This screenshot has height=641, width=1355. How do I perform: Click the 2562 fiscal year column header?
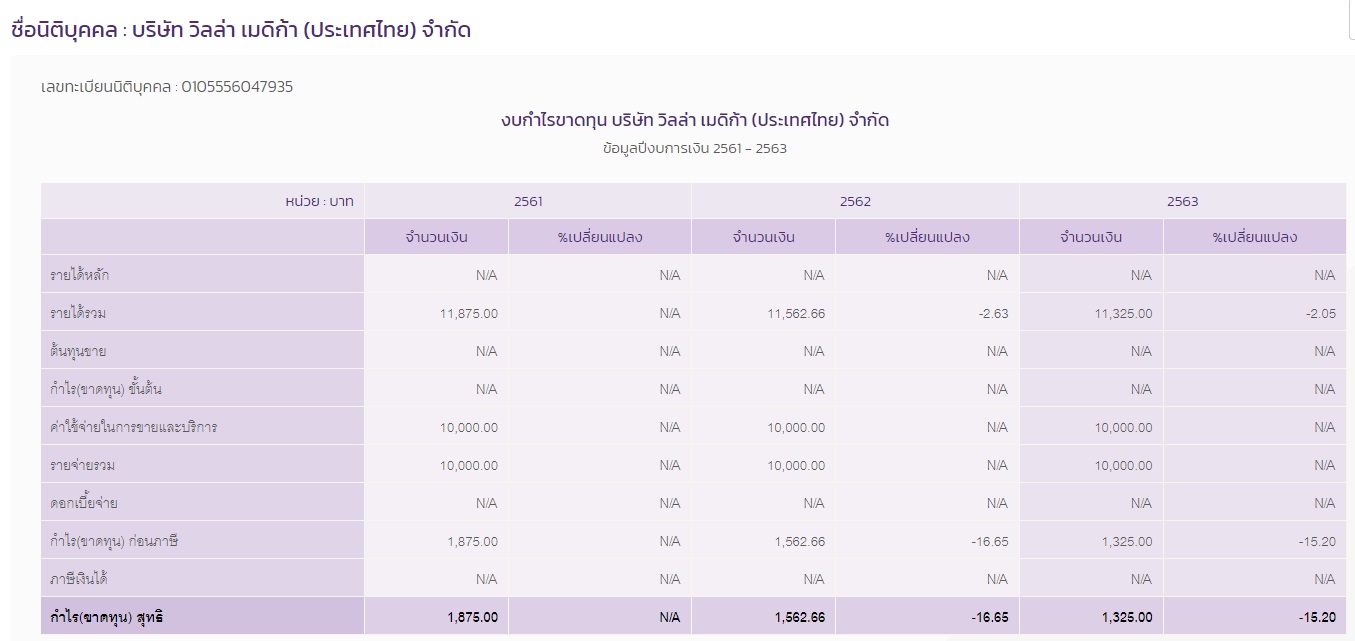[x=856, y=200]
